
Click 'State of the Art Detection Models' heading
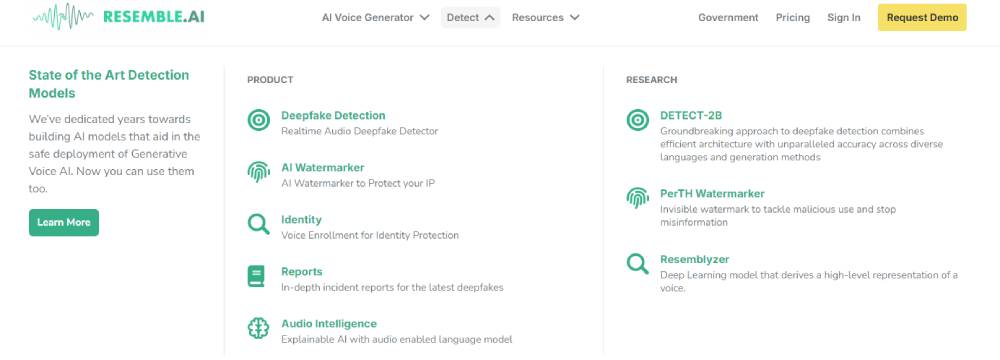click(109, 84)
